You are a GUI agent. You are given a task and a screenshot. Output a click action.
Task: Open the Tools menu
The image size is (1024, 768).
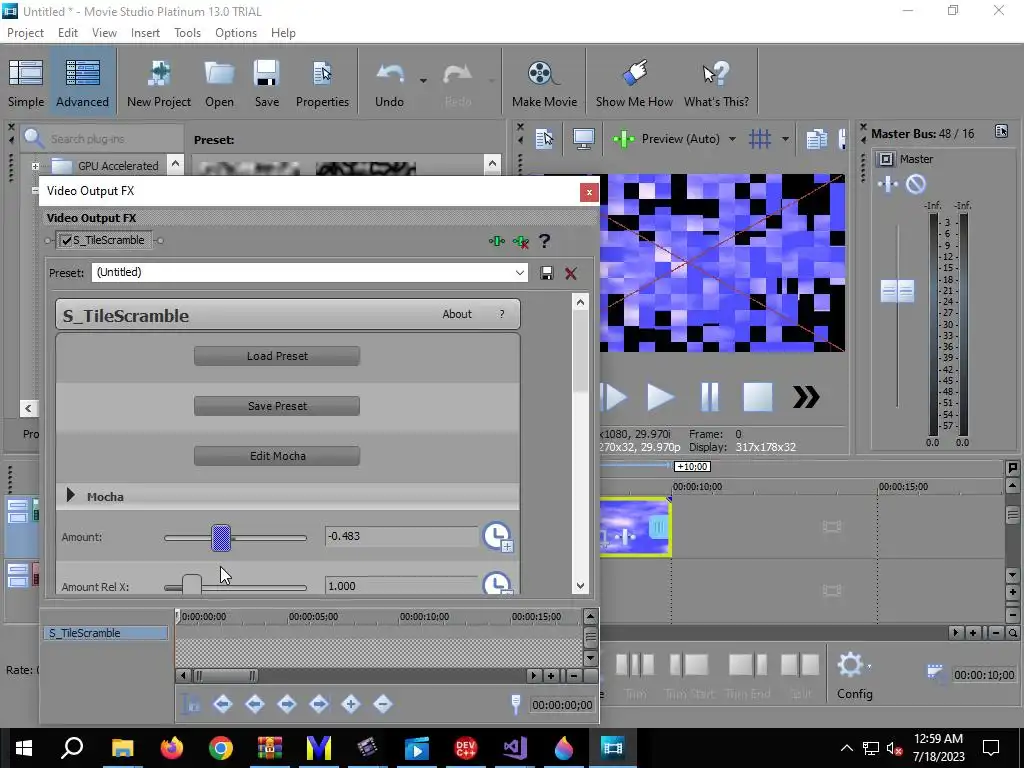187,33
